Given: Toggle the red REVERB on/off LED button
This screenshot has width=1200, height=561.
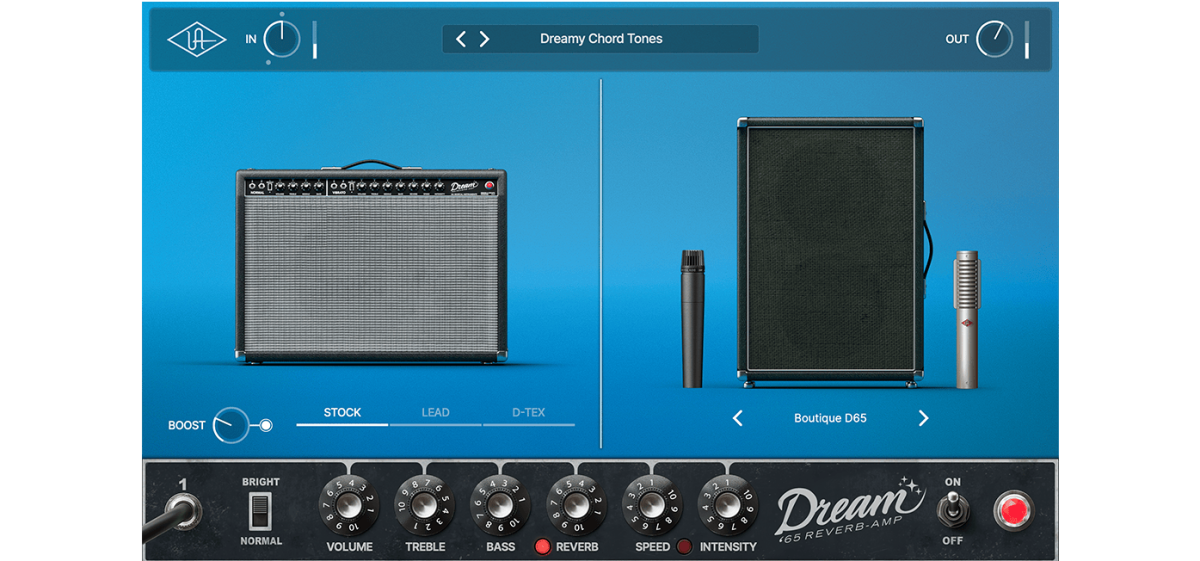Looking at the screenshot, I should click(543, 546).
